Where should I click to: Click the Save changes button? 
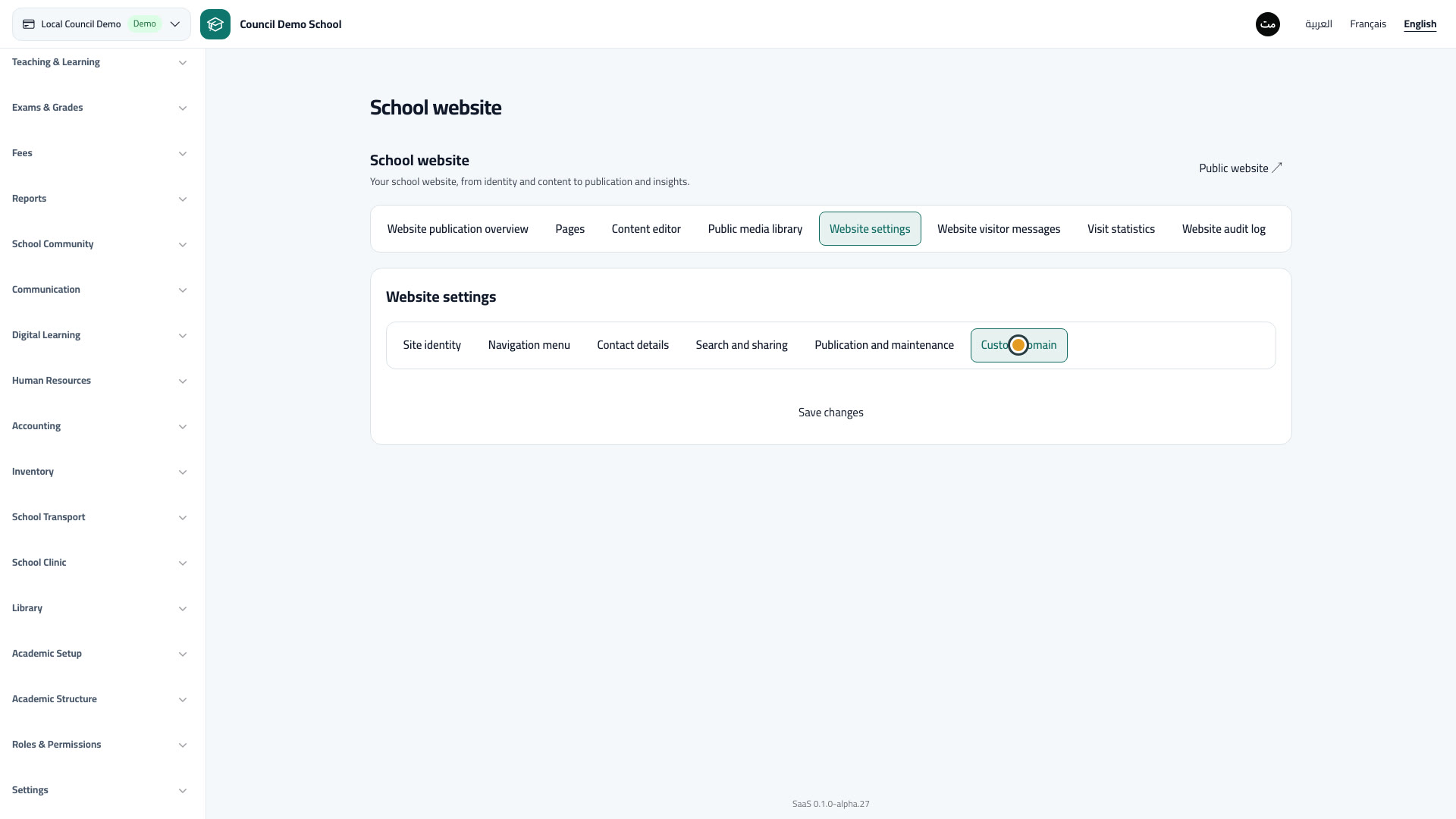(x=830, y=413)
